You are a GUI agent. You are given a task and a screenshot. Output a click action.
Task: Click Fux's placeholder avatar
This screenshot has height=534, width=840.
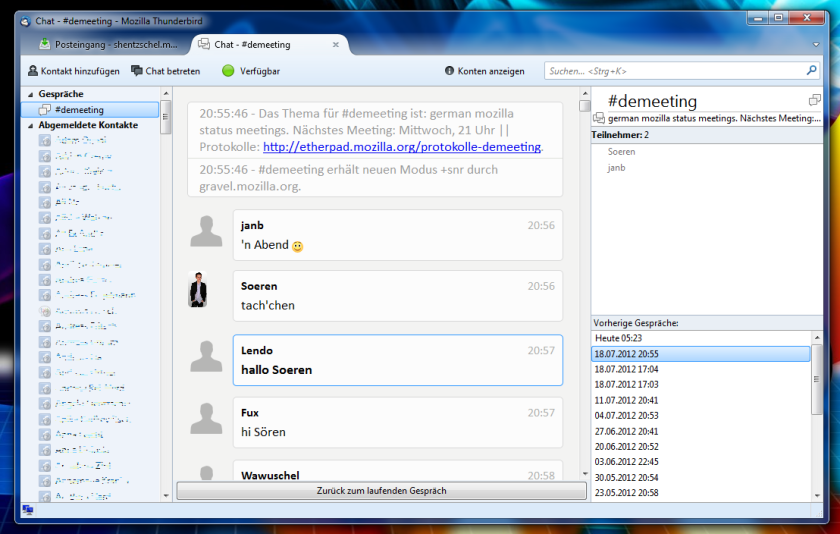pos(206,418)
